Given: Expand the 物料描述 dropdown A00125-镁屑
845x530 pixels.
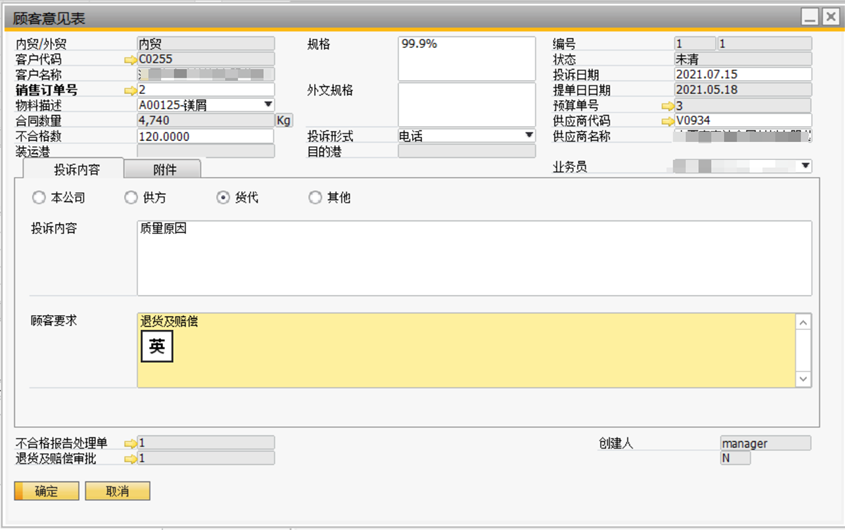Looking at the screenshot, I should click(x=268, y=105).
